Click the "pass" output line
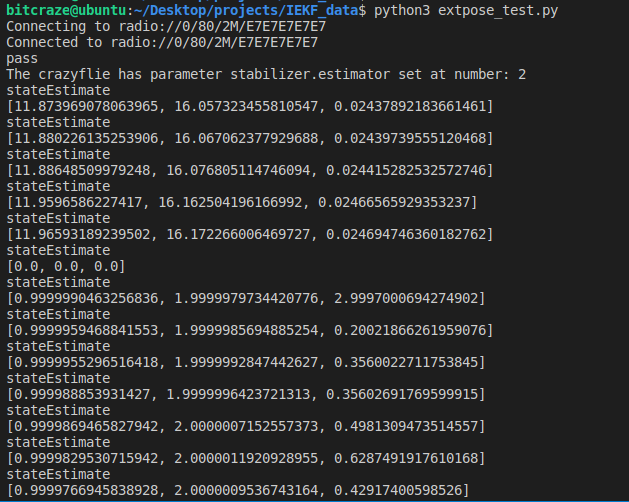This screenshot has height=502, width=629. click(22, 58)
